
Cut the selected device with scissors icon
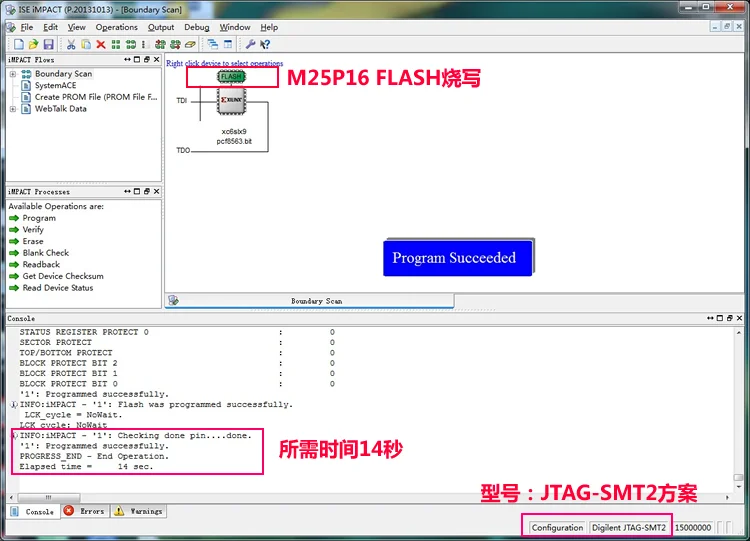(71, 44)
